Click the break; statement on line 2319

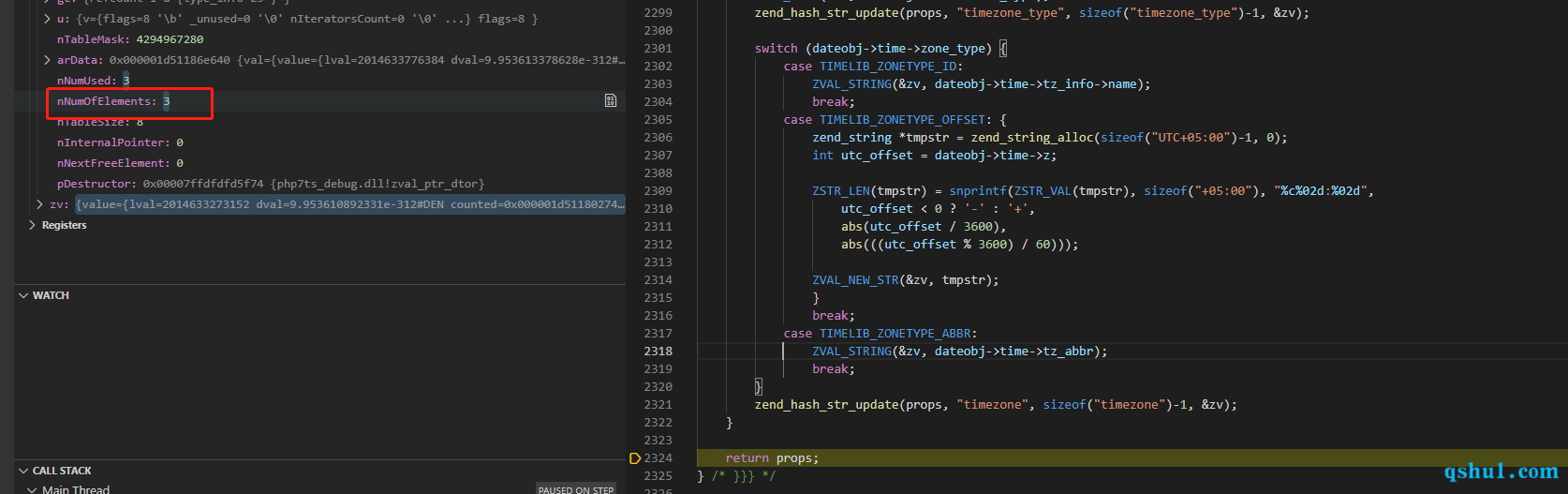tap(834, 369)
